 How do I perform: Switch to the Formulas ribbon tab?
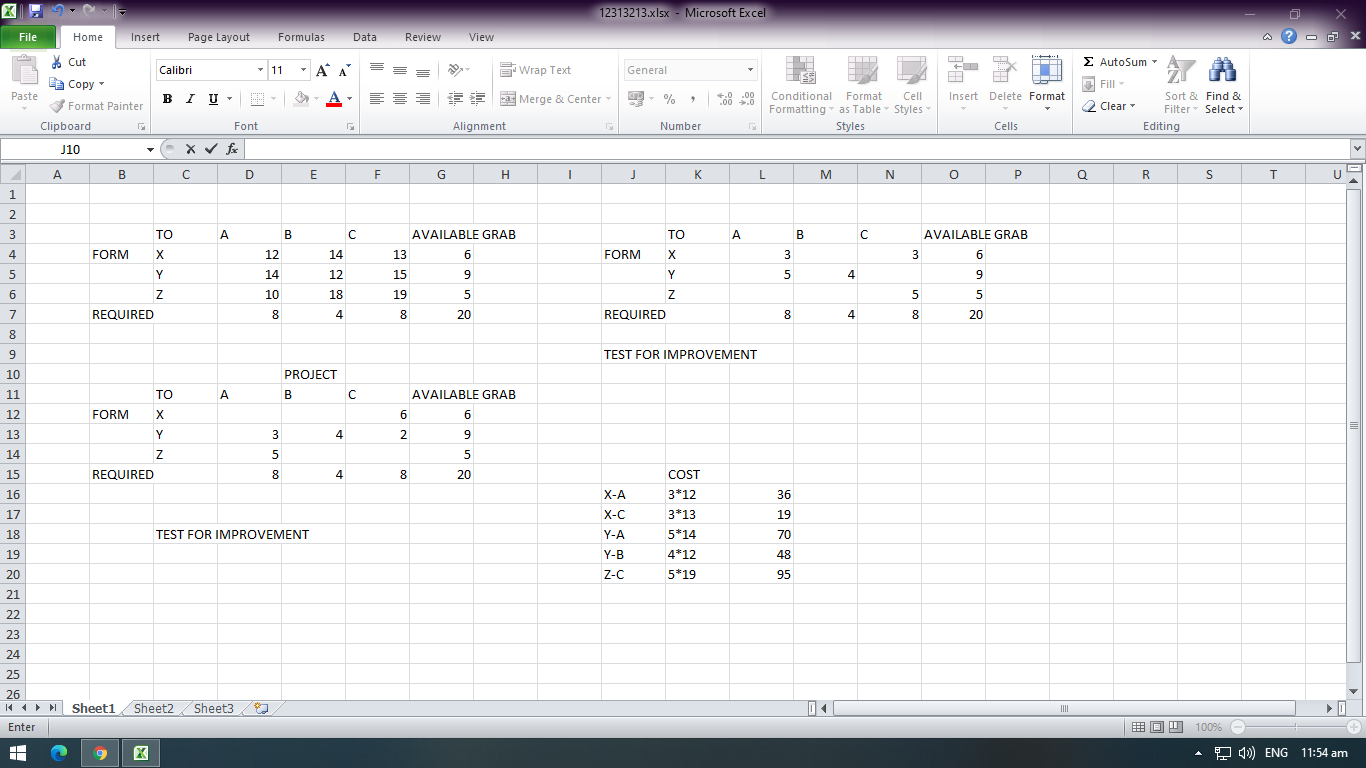(x=300, y=37)
